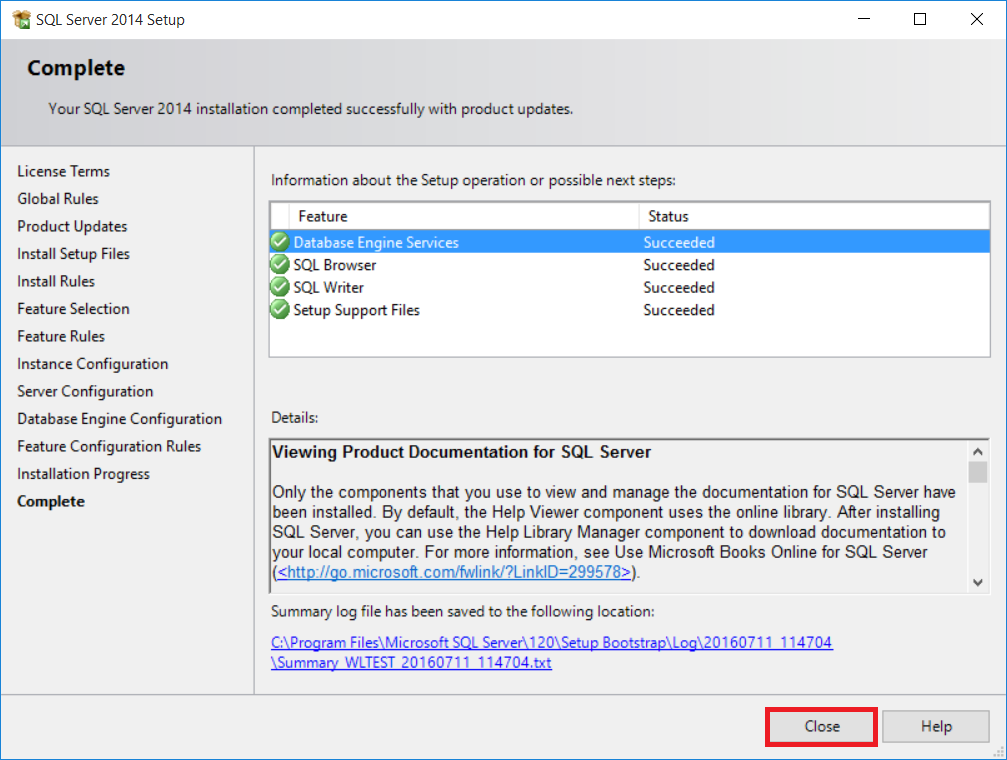
Task: Click Database Engine Configuration step
Action: (x=119, y=419)
